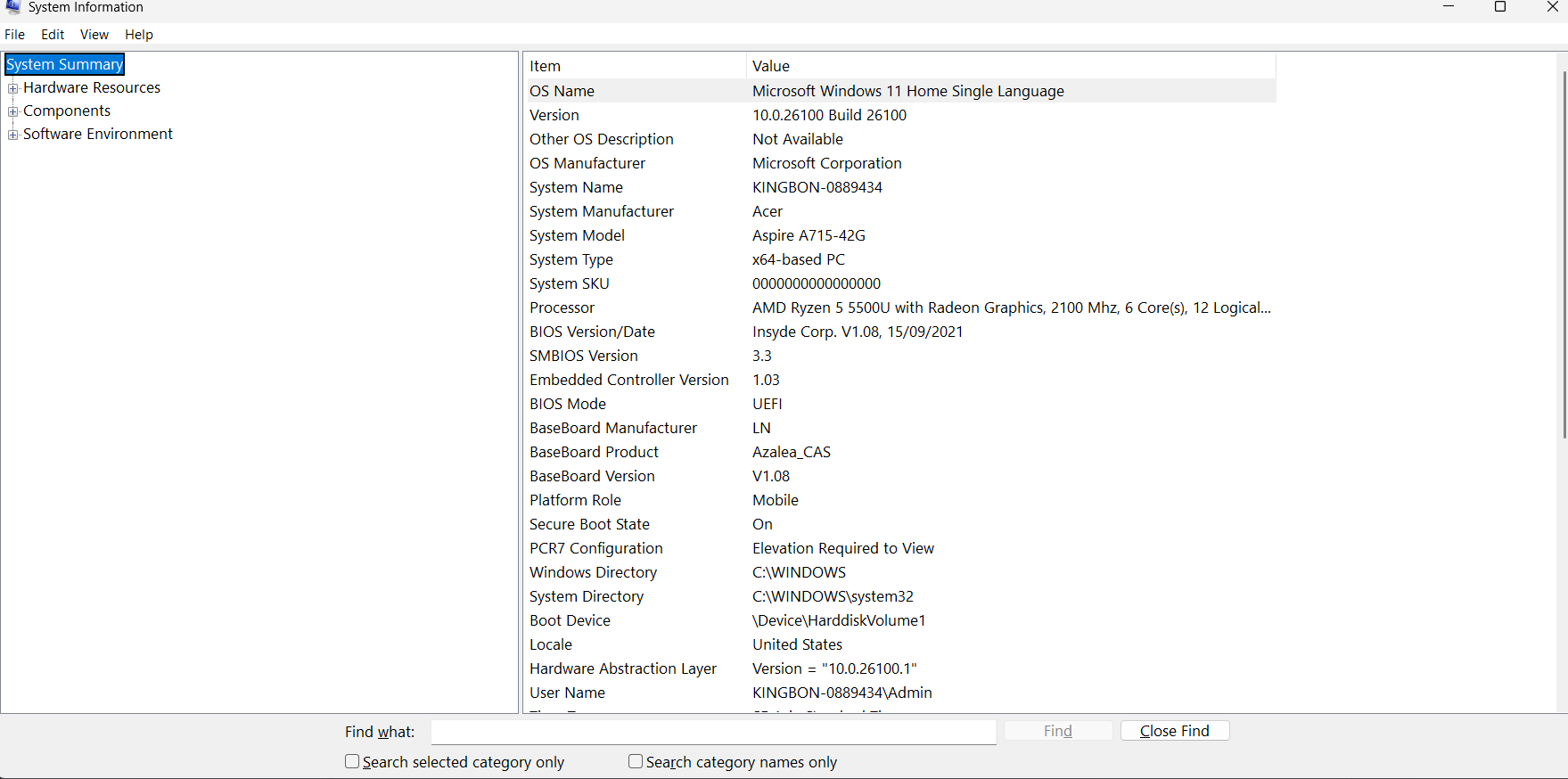Click the value Aspire A715-42G
This screenshot has height=779, width=1568.
809,235
